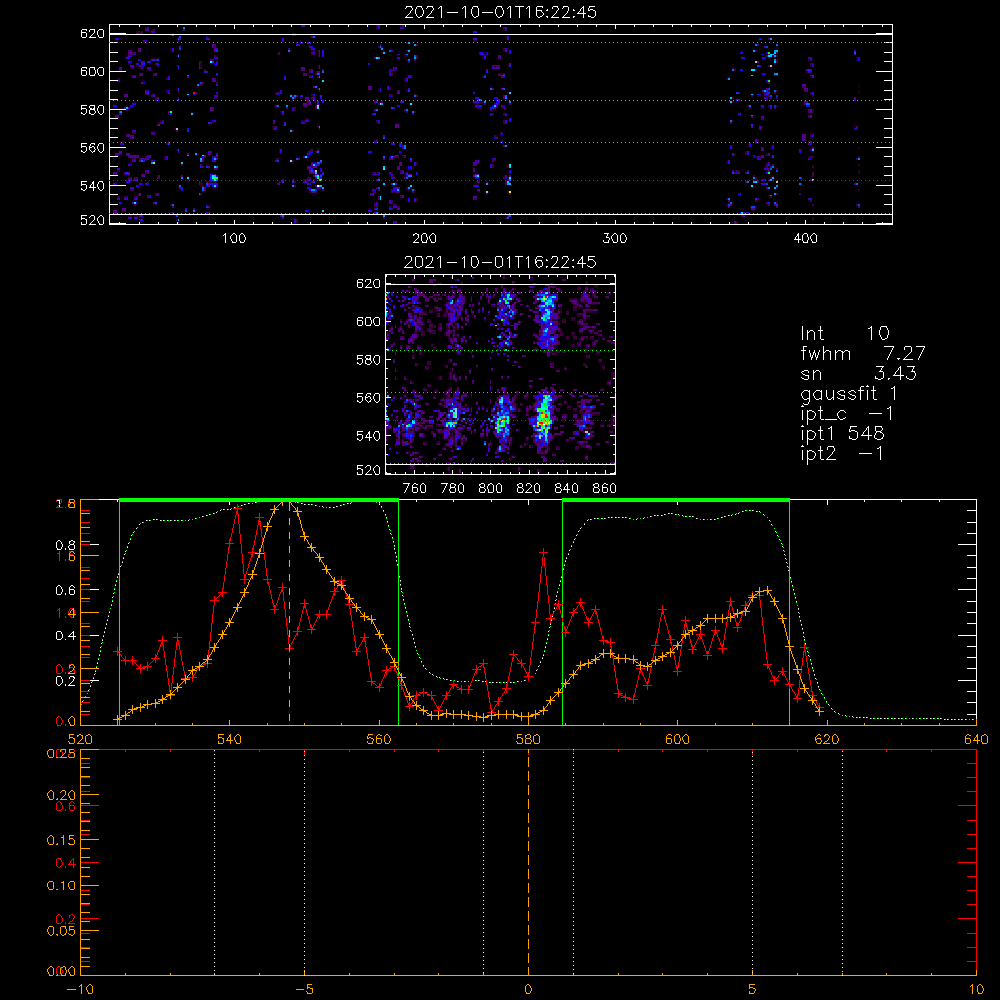
Task: Click x-axis label 640 on profile plot
Action: (x=976, y=740)
